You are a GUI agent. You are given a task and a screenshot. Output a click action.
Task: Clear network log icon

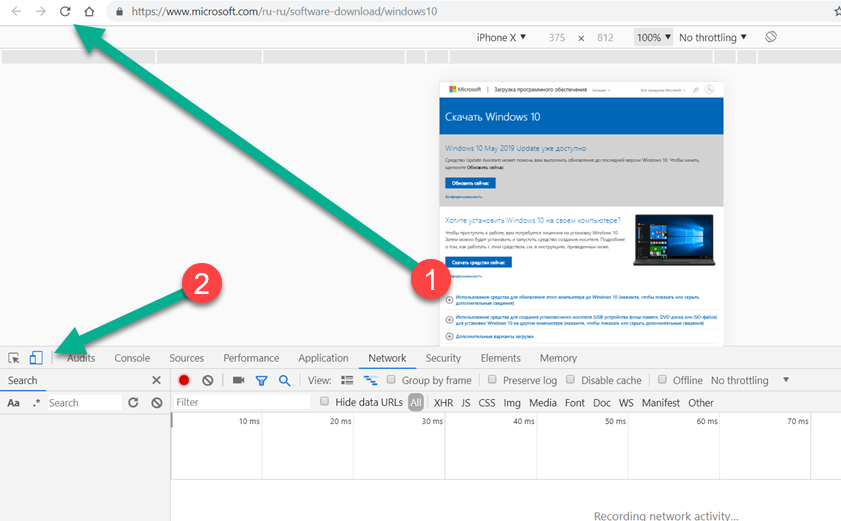(x=208, y=380)
